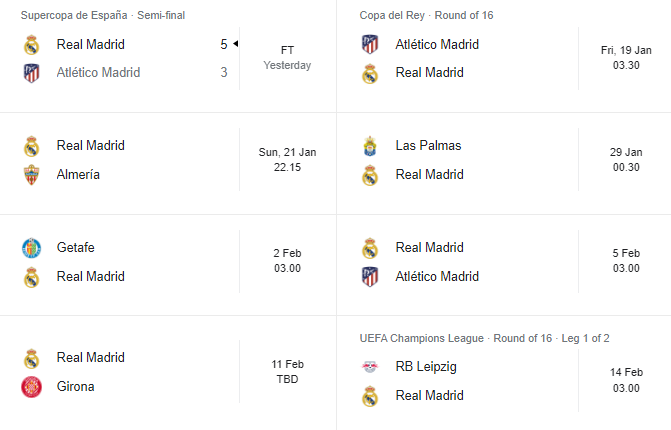Select the Getafe team name

[75, 248]
